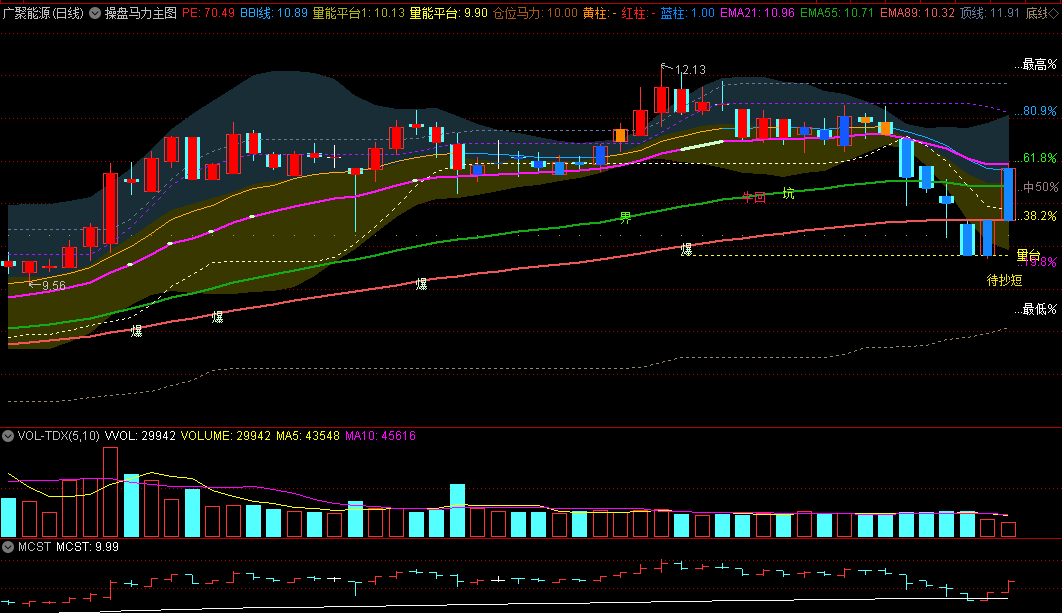Click the candlestick under the 12.13 marker
1062x613 pixels.
pyautogui.click(x=662, y=100)
